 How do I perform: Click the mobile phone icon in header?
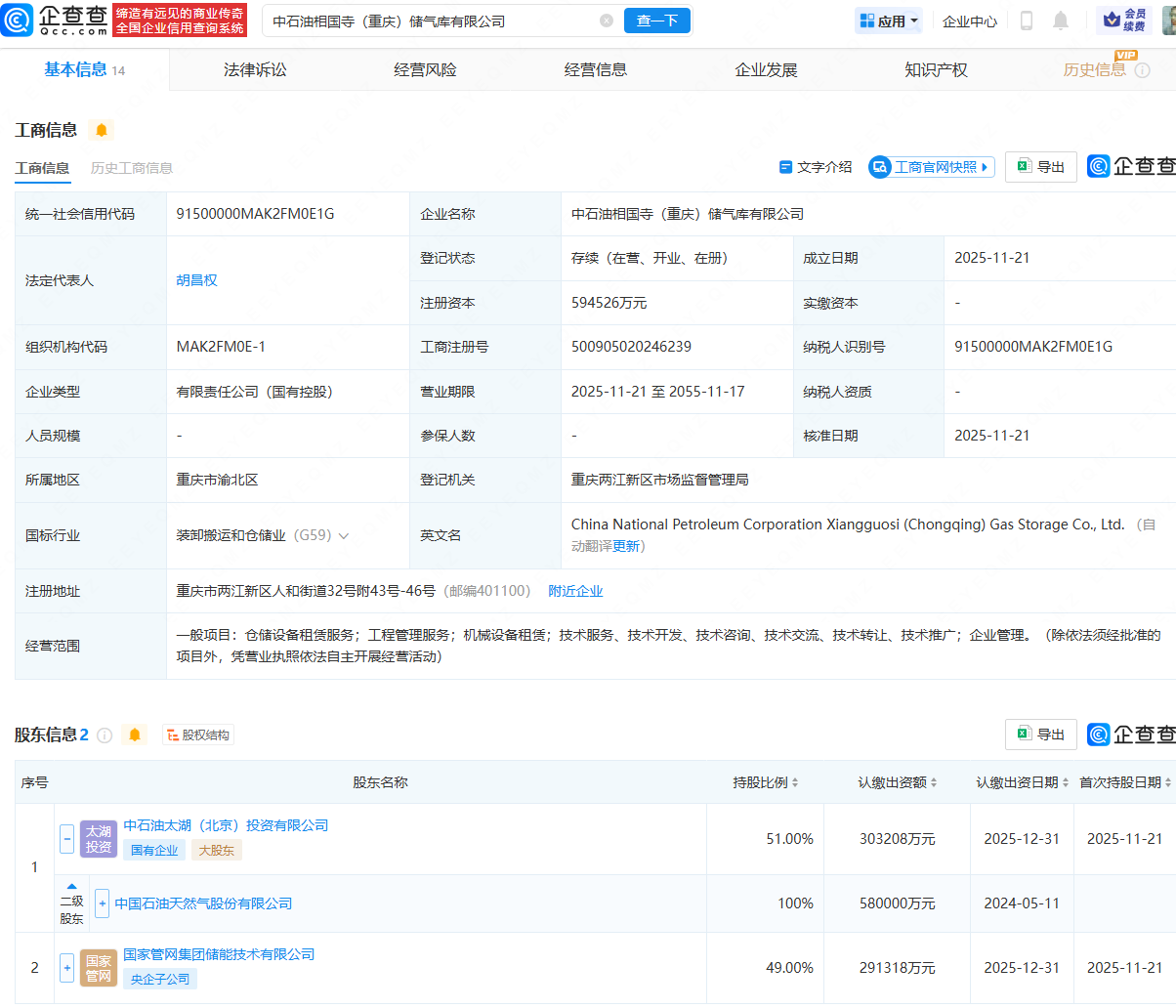coord(1027,21)
